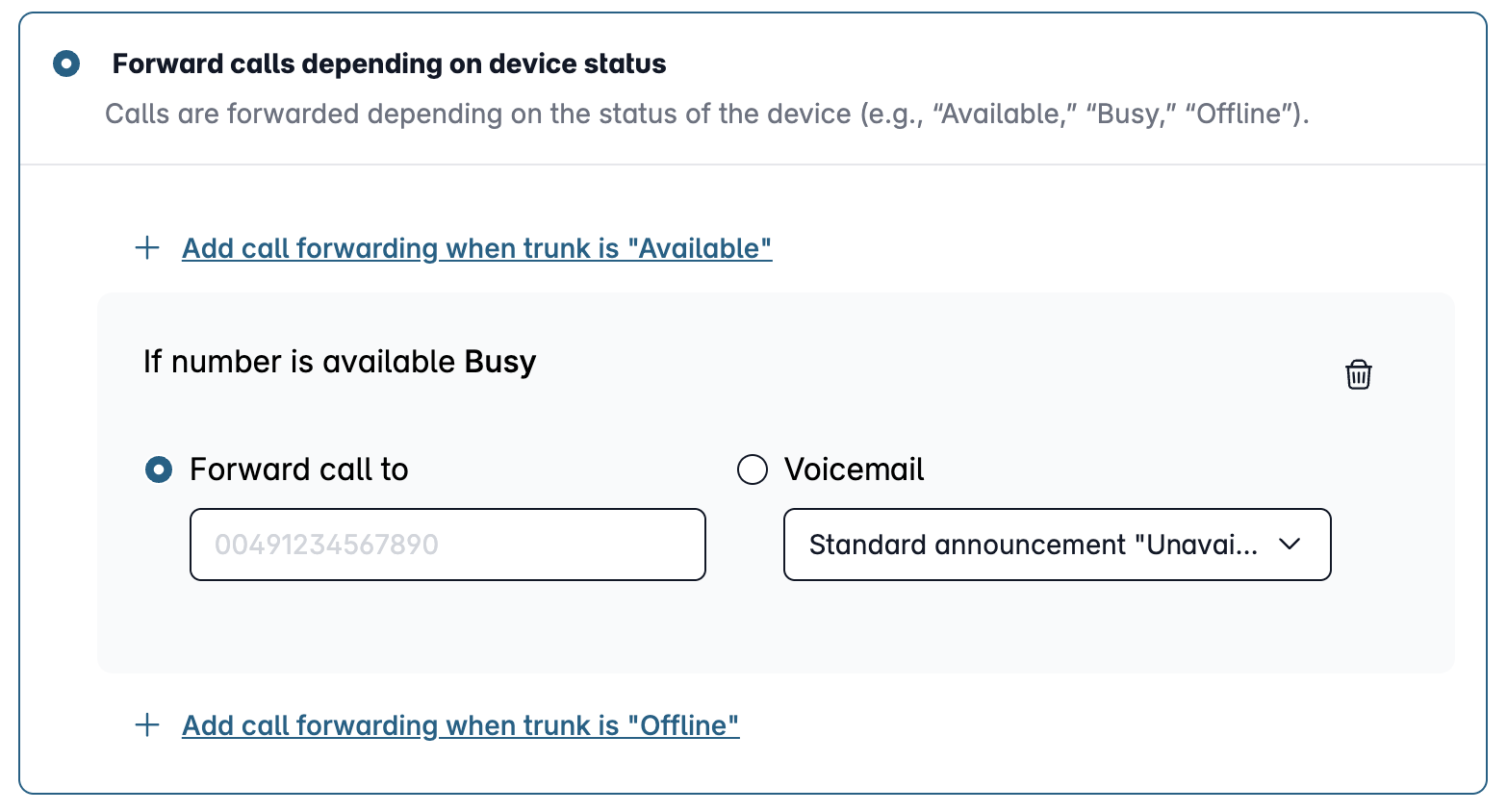Click the "Standard announcement" text inside the select box
The width and height of the screenshot is (1507, 812).
[967, 545]
